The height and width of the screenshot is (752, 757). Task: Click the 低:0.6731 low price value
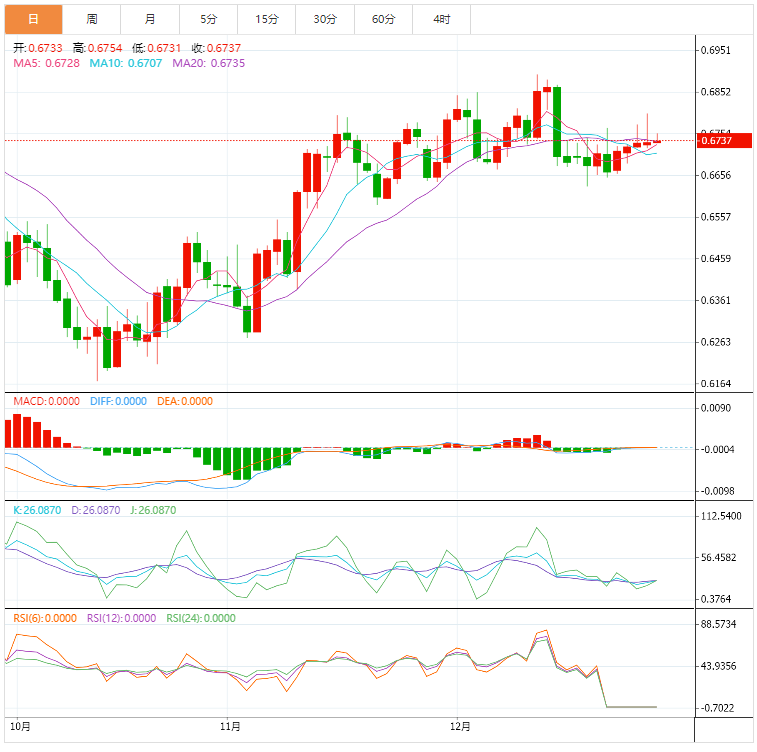coord(156,48)
